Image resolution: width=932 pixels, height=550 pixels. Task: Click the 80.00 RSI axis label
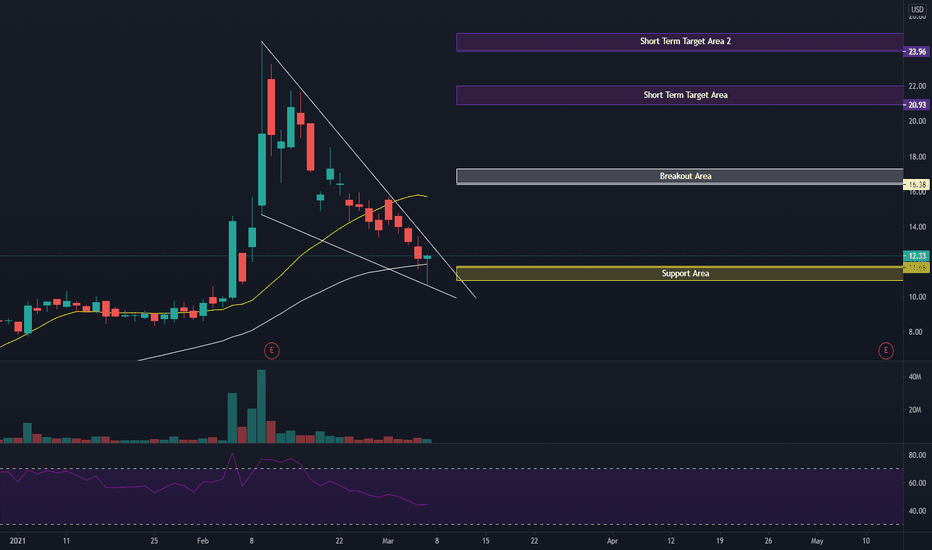point(917,455)
